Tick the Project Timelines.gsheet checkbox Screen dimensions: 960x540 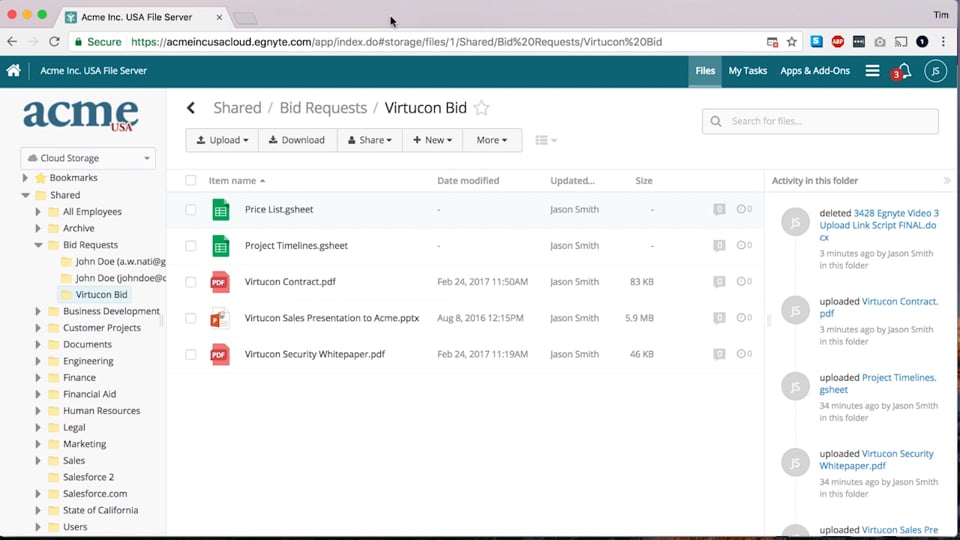(191, 246)
